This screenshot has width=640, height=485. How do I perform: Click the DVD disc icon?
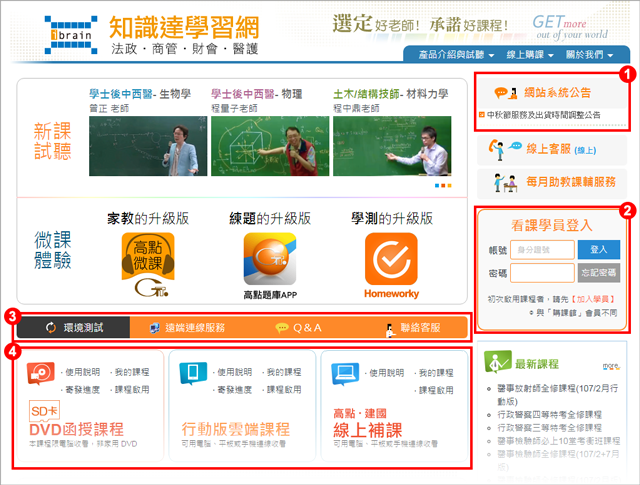(x=40, y=373)
